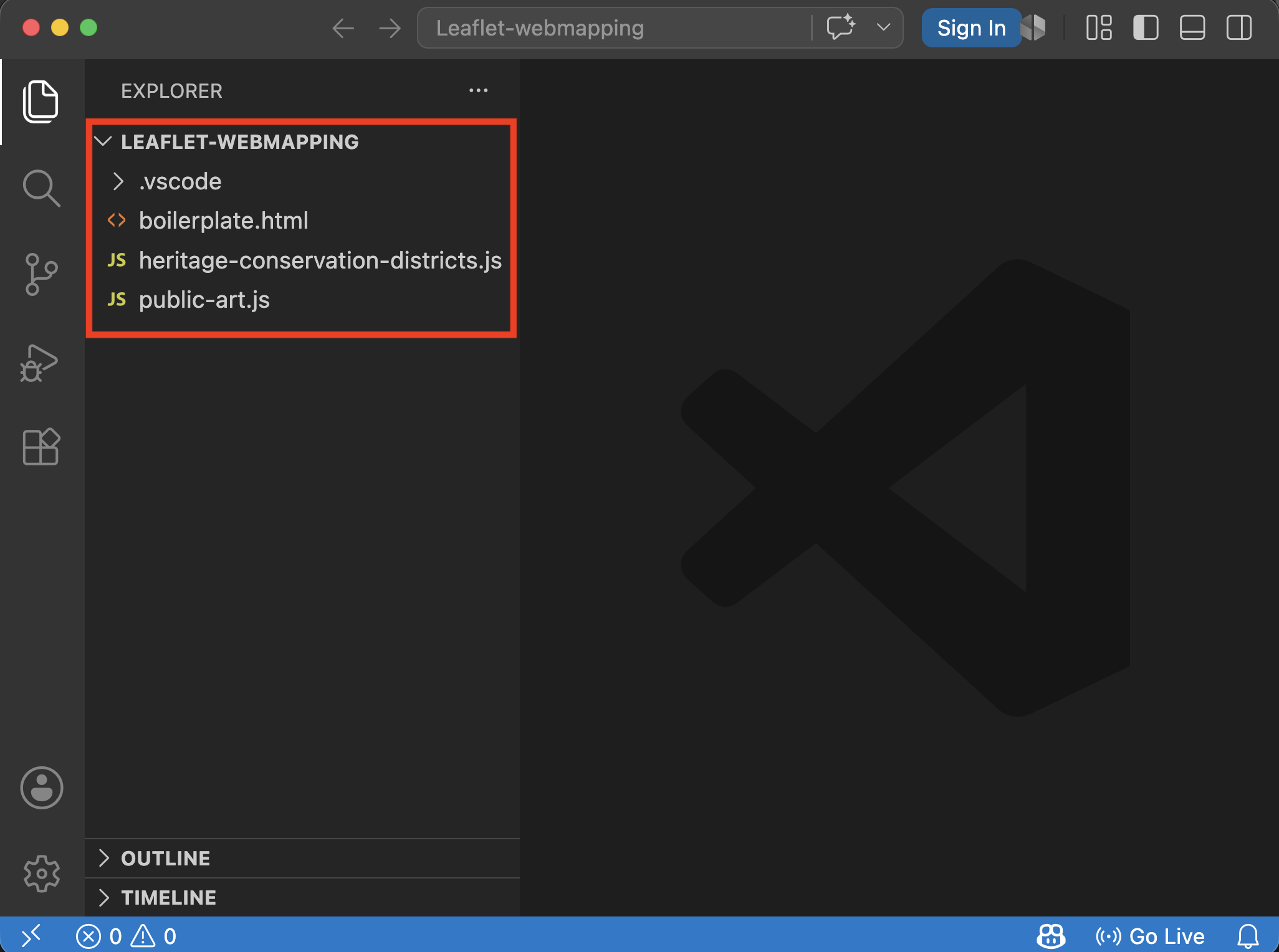Open the Copilot chat icon
Screen dimensions: 1279x952
(841, 27)
